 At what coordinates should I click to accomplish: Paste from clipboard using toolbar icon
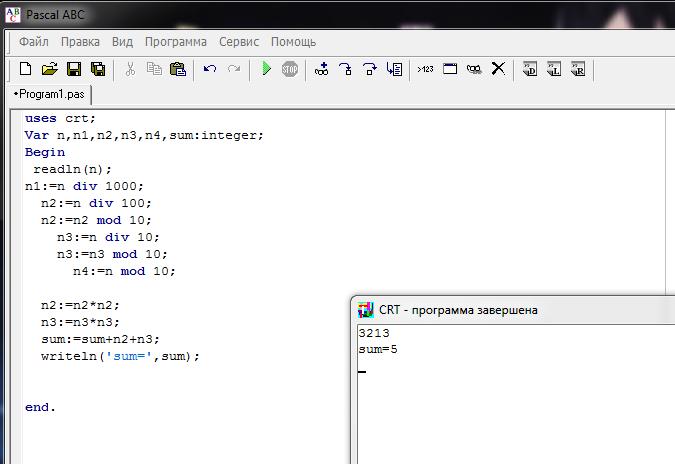(x=178, y=69)
